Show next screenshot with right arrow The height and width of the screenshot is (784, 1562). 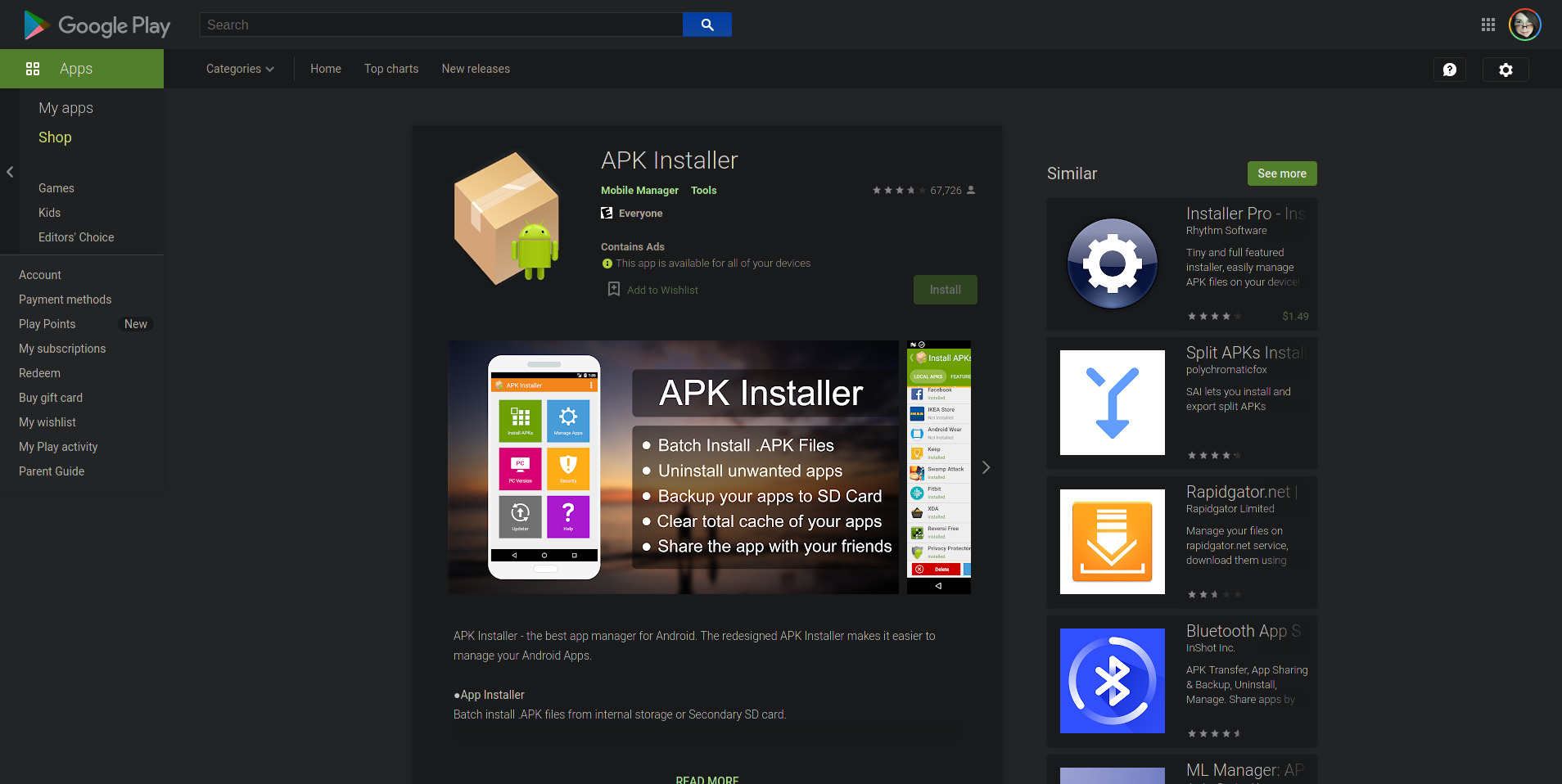[986, 467]
